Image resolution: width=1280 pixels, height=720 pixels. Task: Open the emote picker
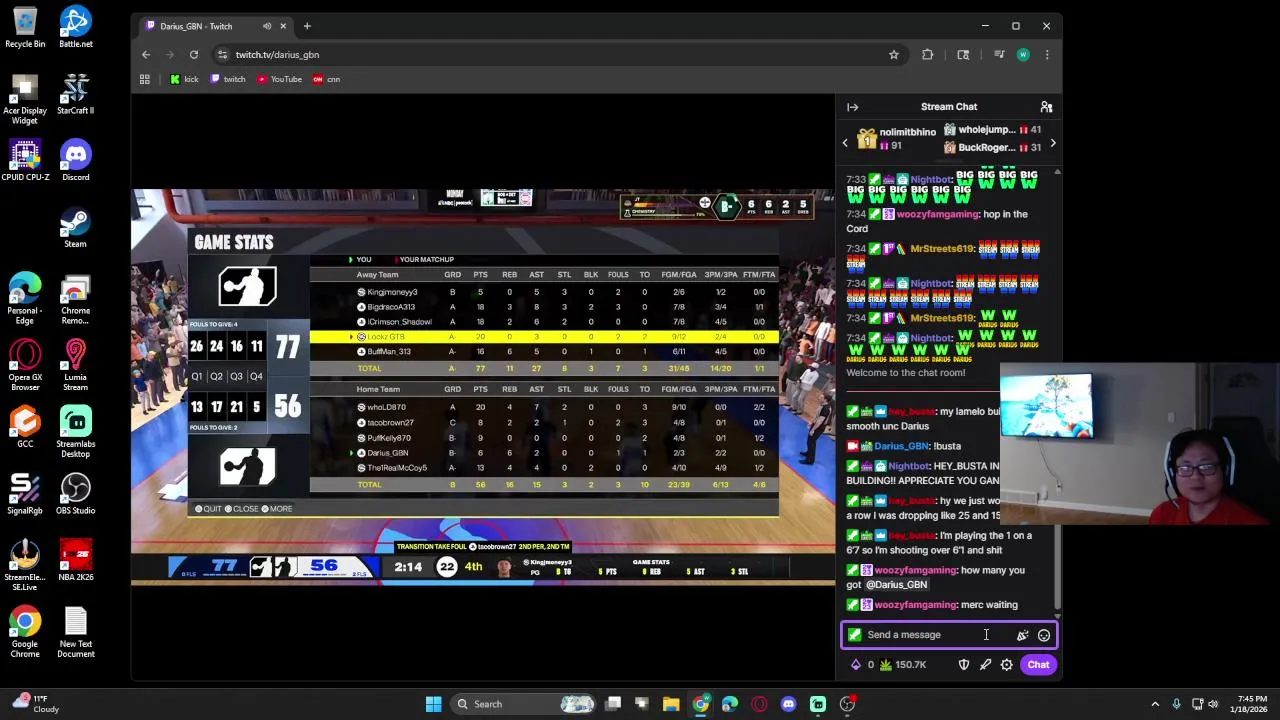point(1044,635)
